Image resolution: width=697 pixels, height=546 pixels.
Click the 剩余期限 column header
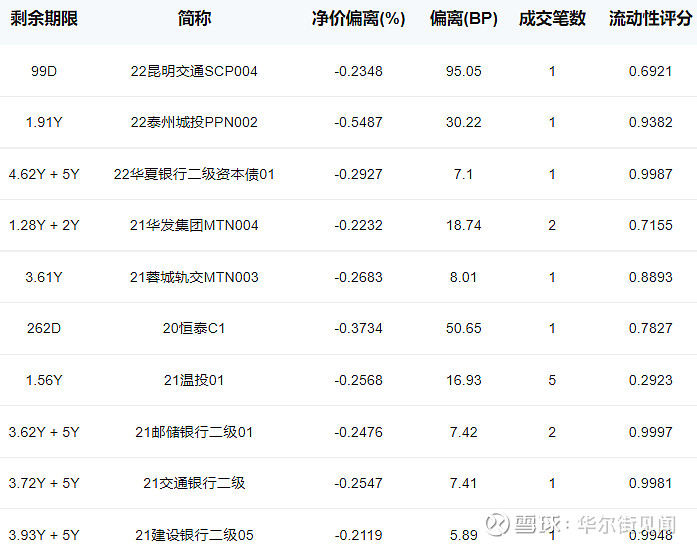pos(44,19)
